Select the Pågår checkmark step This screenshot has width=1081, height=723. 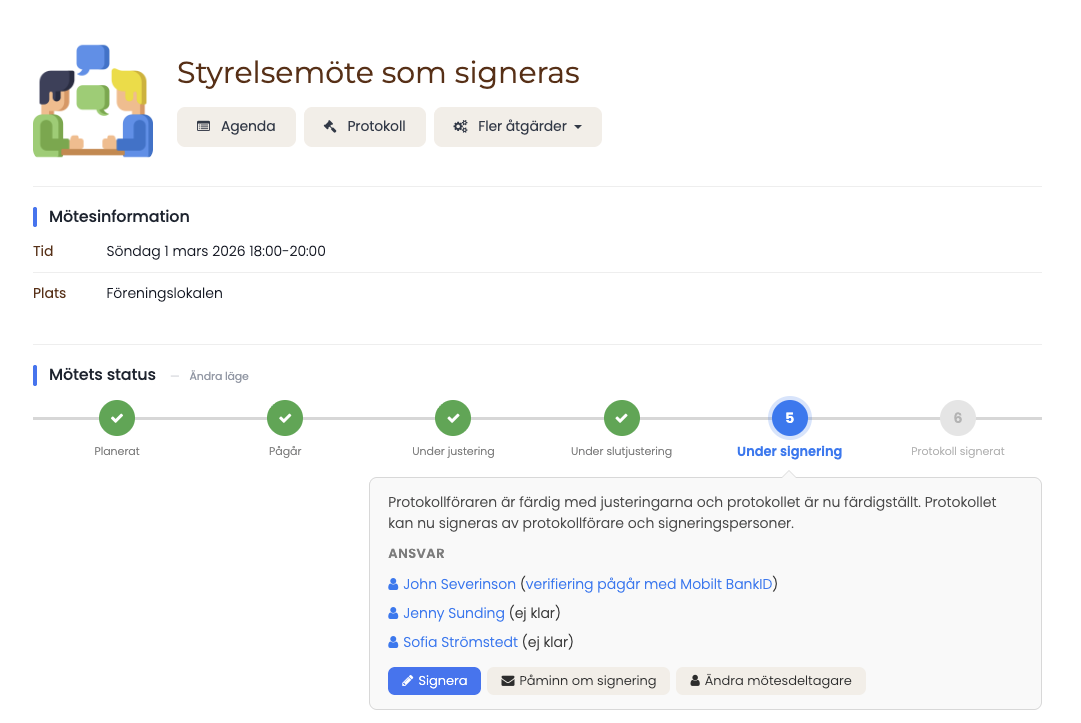tap(285, 418)
